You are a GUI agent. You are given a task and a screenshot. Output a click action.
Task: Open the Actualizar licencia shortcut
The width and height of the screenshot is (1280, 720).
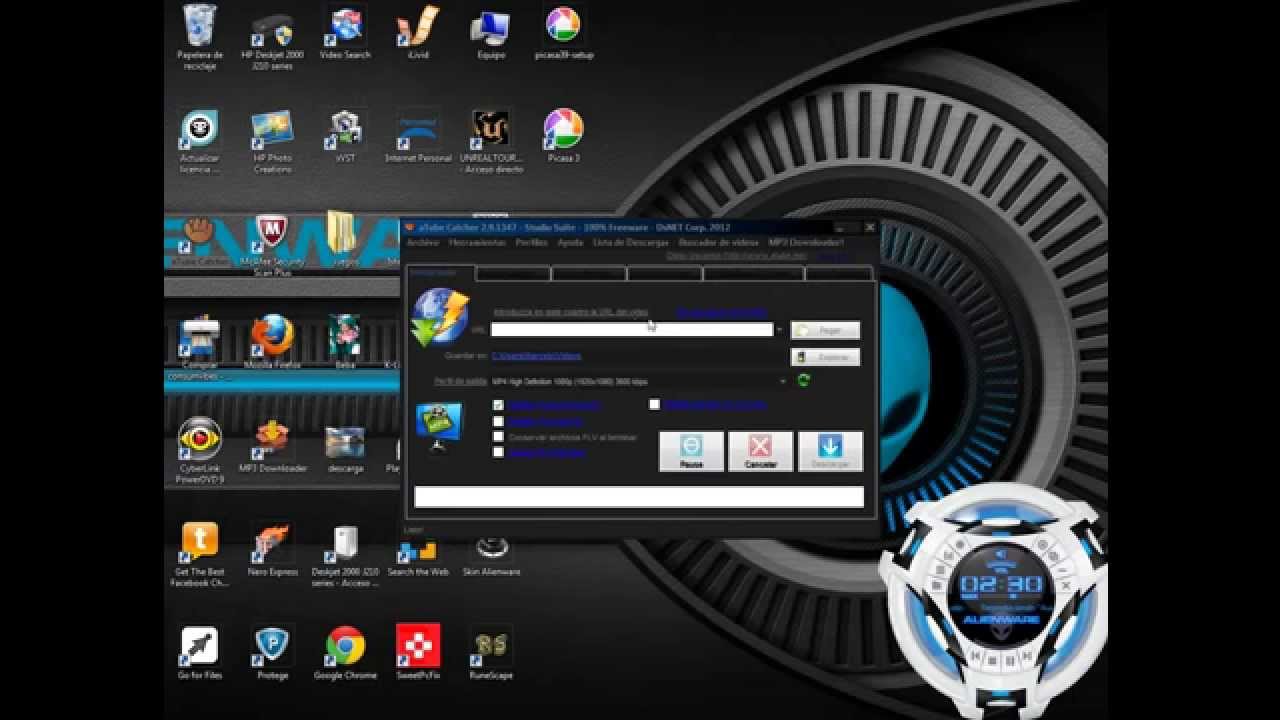point(199,141)
